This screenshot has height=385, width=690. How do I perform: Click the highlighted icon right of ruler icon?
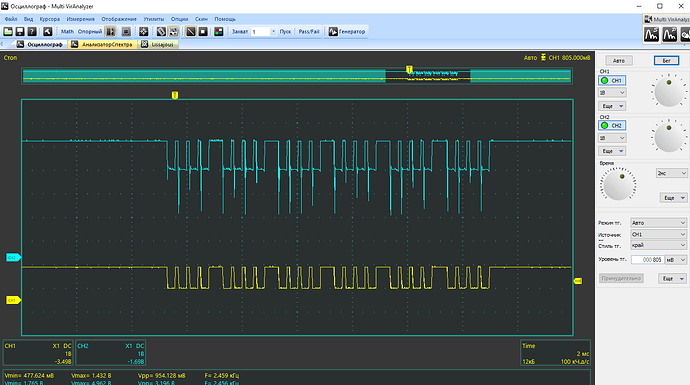[173, 32]
